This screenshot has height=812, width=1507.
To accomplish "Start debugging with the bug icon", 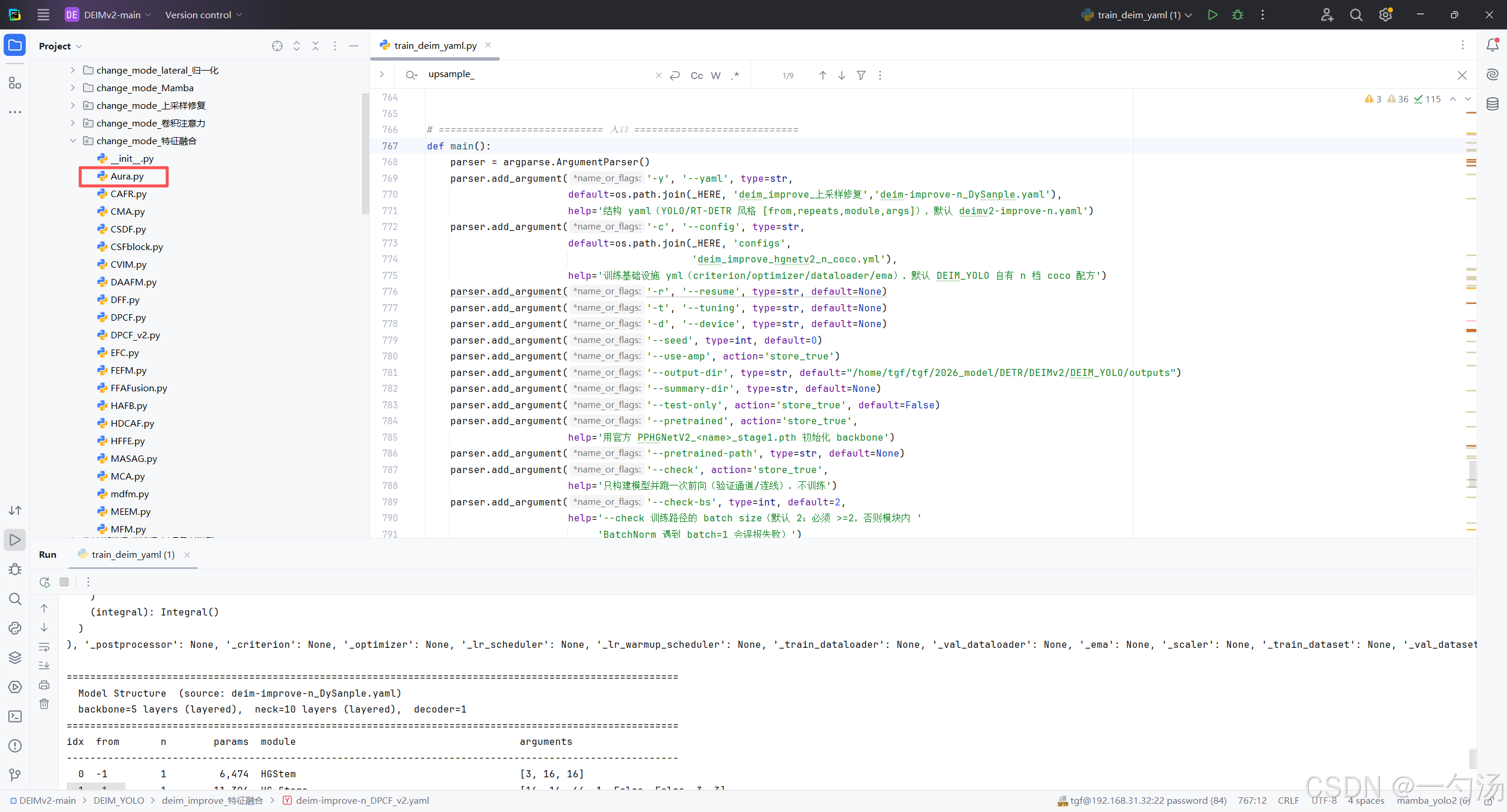I will 1237,15.
